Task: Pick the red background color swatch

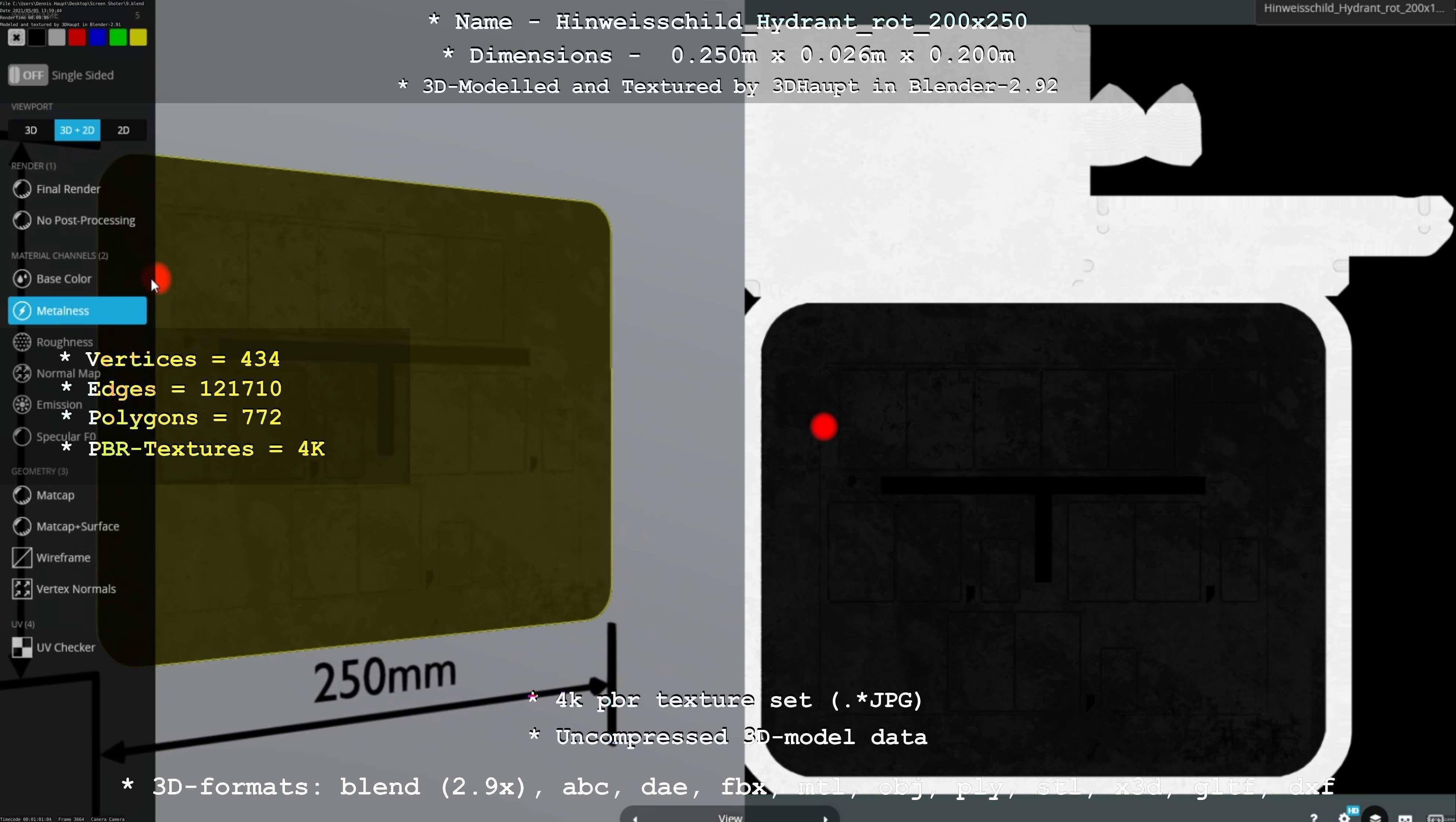Action: (x=77, y=38)
